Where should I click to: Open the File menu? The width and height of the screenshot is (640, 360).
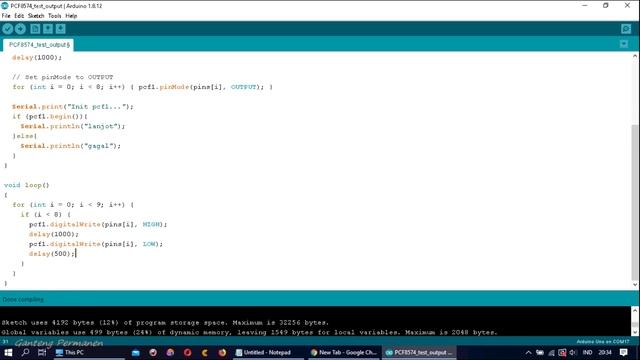pyautogui.click(x=6, y=16)
